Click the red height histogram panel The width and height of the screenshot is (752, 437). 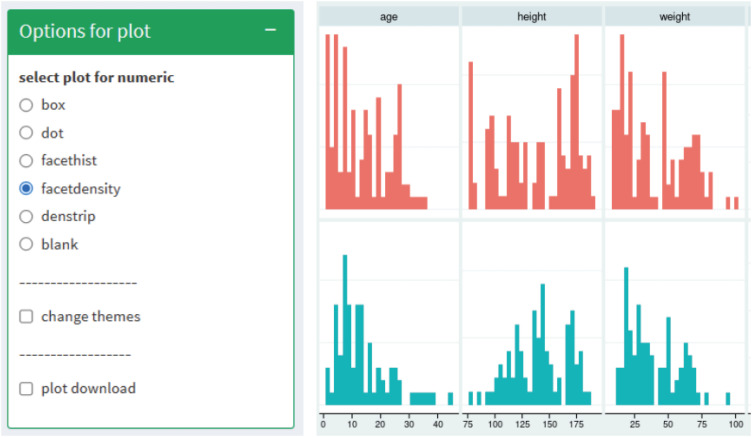[531, 120]
